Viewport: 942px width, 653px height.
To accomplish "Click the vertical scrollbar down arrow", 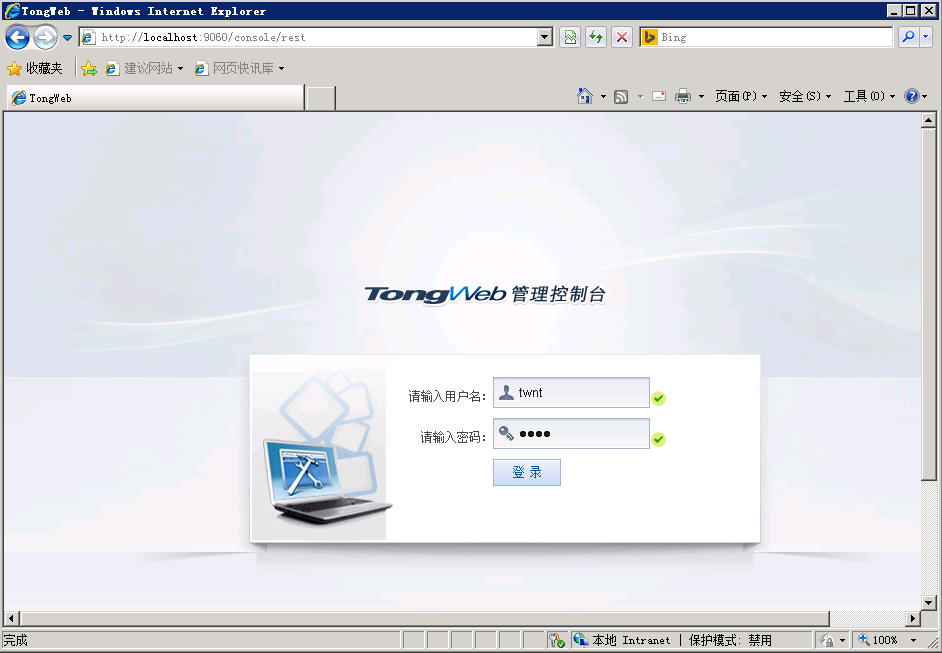I will (929, 603).
